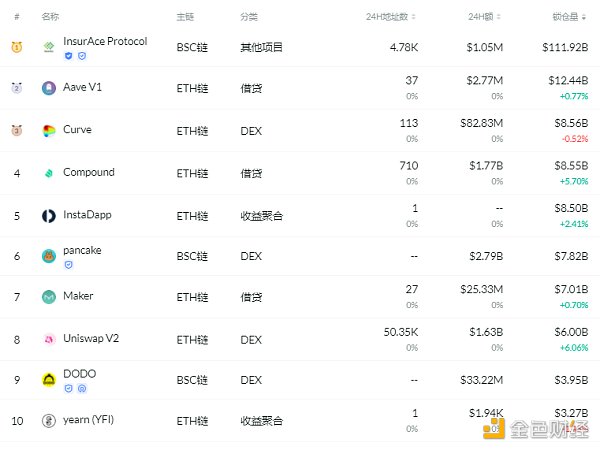Screen dimensions: 600x450
Task: Click the yellow DODO logo icon
Action: click(x=48, y=380)
